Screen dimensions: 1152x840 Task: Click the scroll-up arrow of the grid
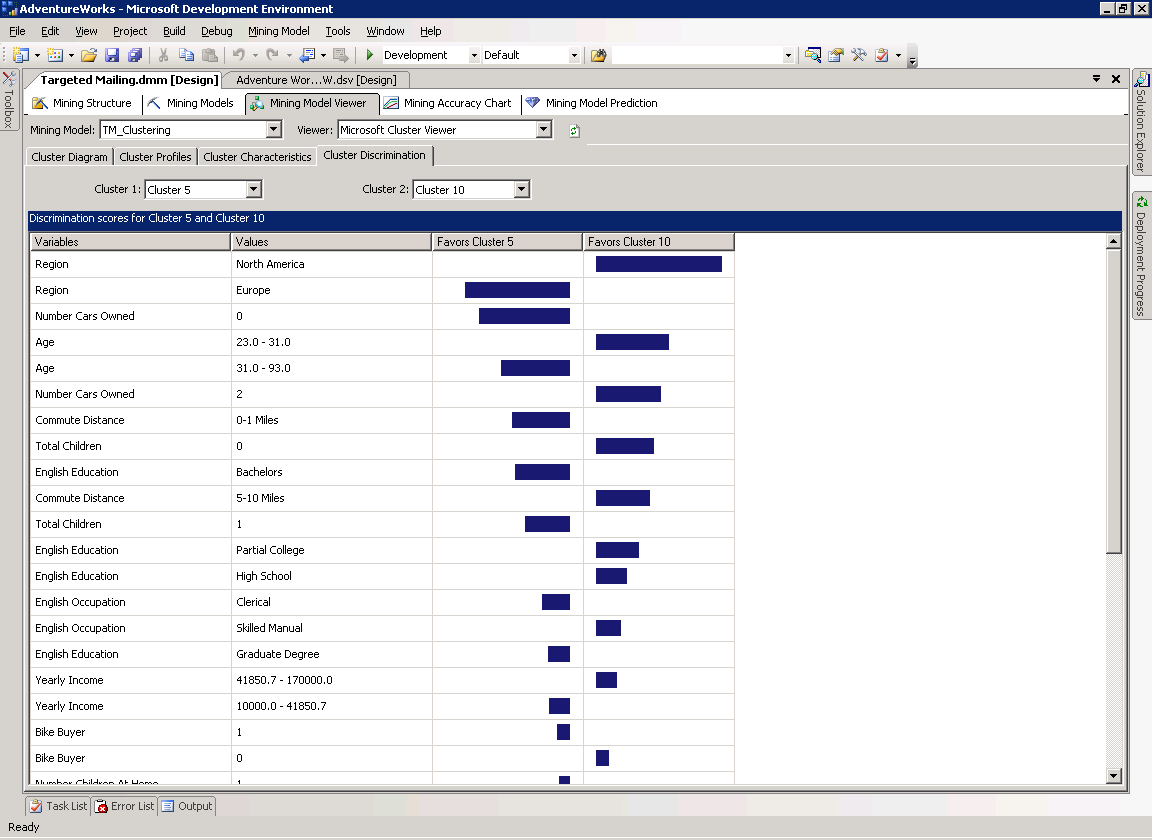[x=1113, y=241]
